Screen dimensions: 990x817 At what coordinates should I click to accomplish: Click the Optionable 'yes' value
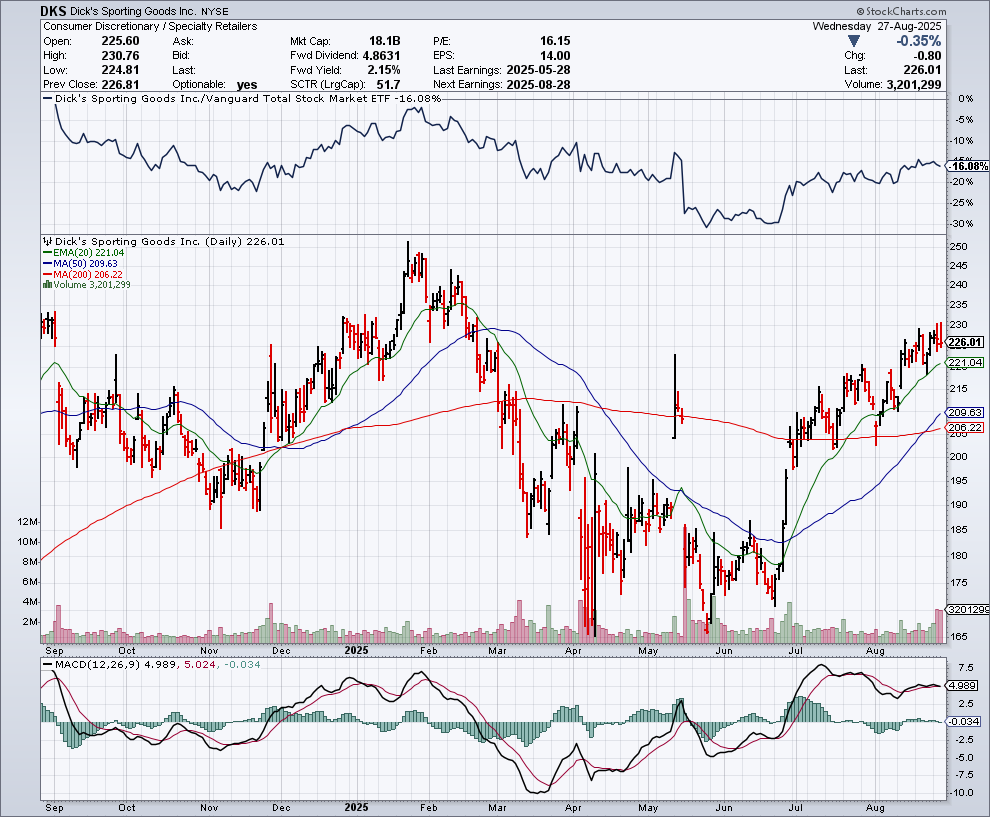pos(247,85)
